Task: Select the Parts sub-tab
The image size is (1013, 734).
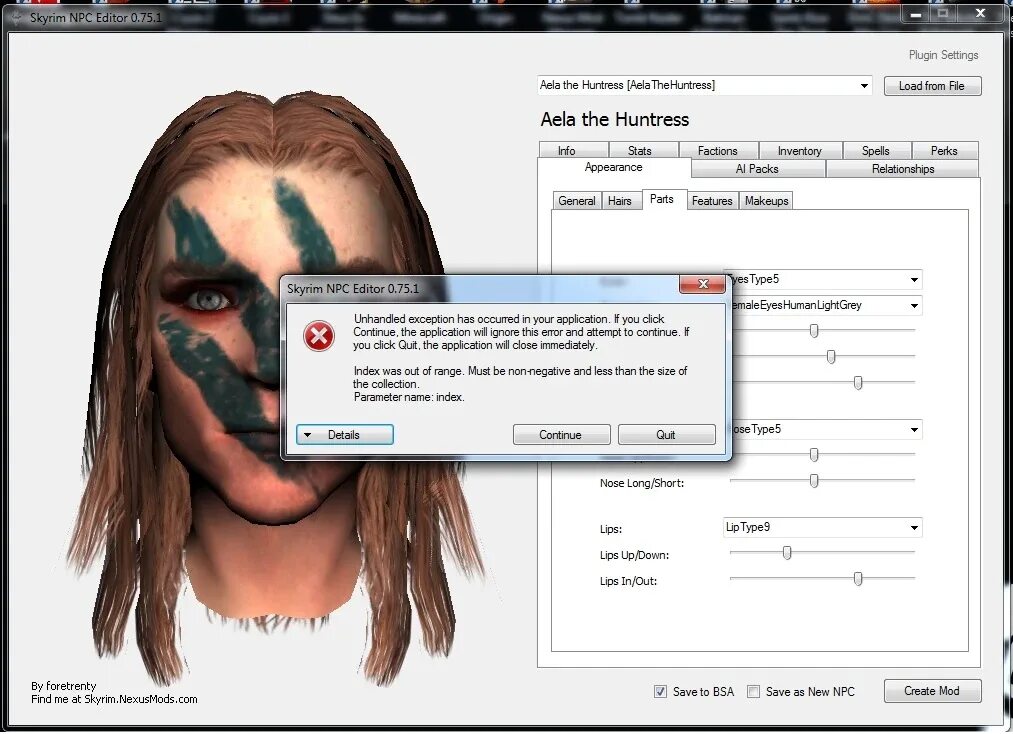Action: pos(662,199)
